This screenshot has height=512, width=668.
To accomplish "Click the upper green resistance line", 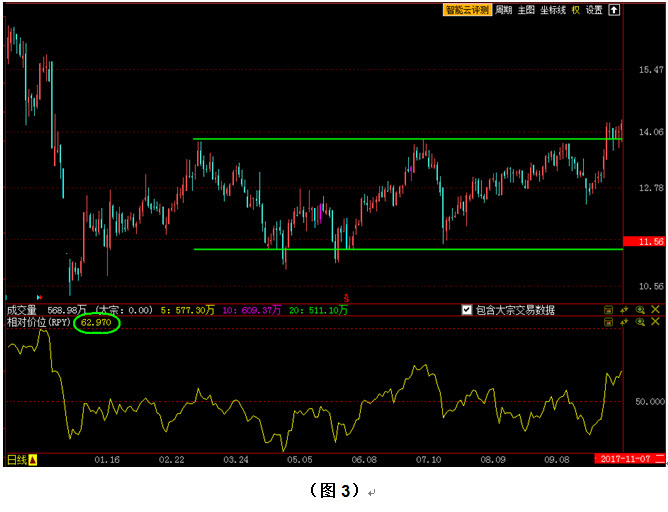I will [400, 139].
